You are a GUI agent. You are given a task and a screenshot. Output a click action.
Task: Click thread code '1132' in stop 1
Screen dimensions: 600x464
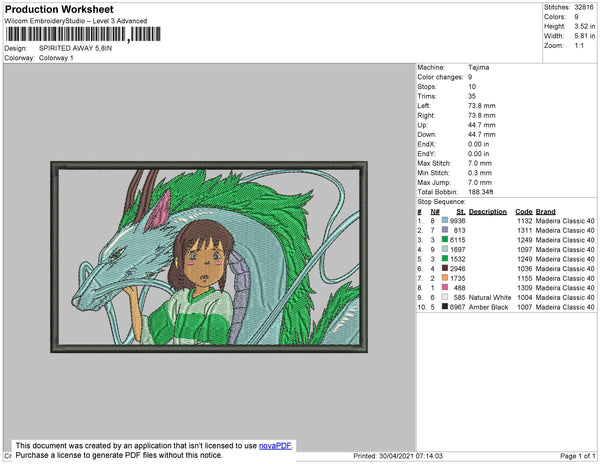525,221
